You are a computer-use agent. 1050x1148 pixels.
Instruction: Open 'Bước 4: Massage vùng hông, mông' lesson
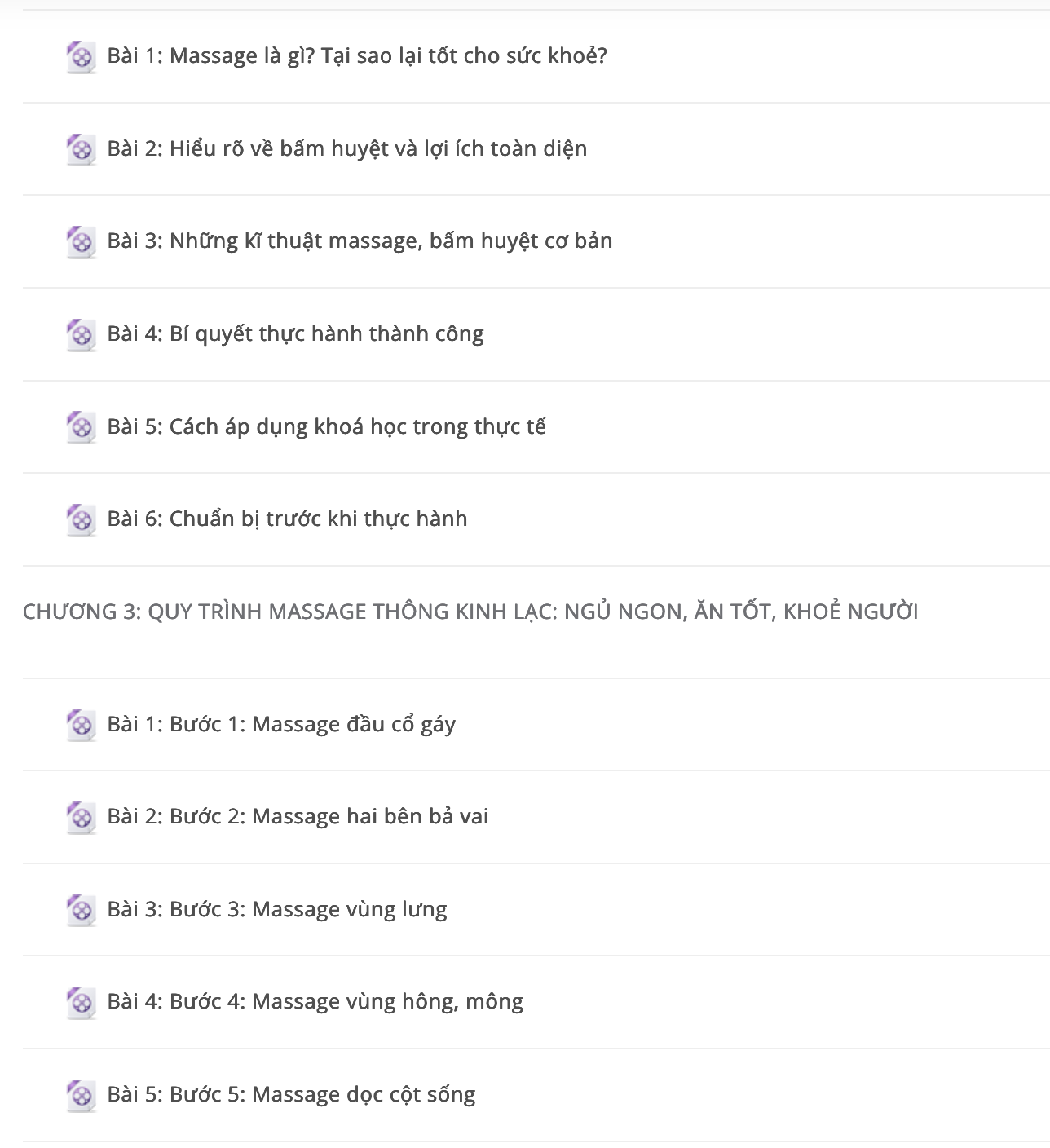coord(315,1001)
